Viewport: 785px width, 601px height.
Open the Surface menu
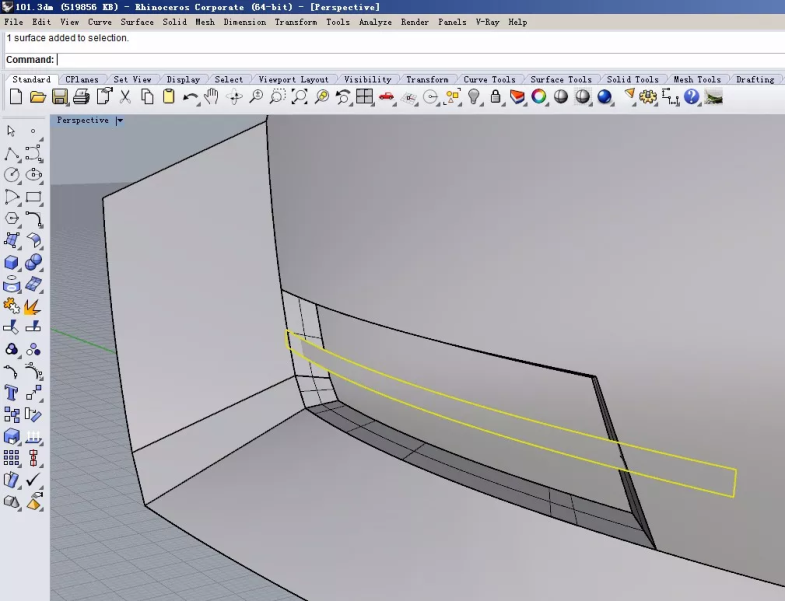click(137, 21)
